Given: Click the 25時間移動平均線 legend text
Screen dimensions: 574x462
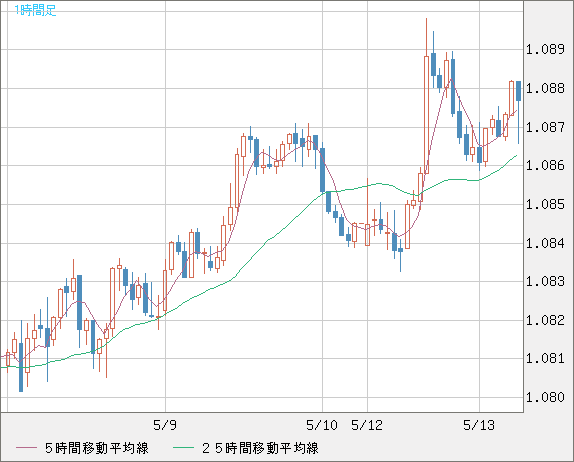Looking at the screenshot, I should [260, 448].
